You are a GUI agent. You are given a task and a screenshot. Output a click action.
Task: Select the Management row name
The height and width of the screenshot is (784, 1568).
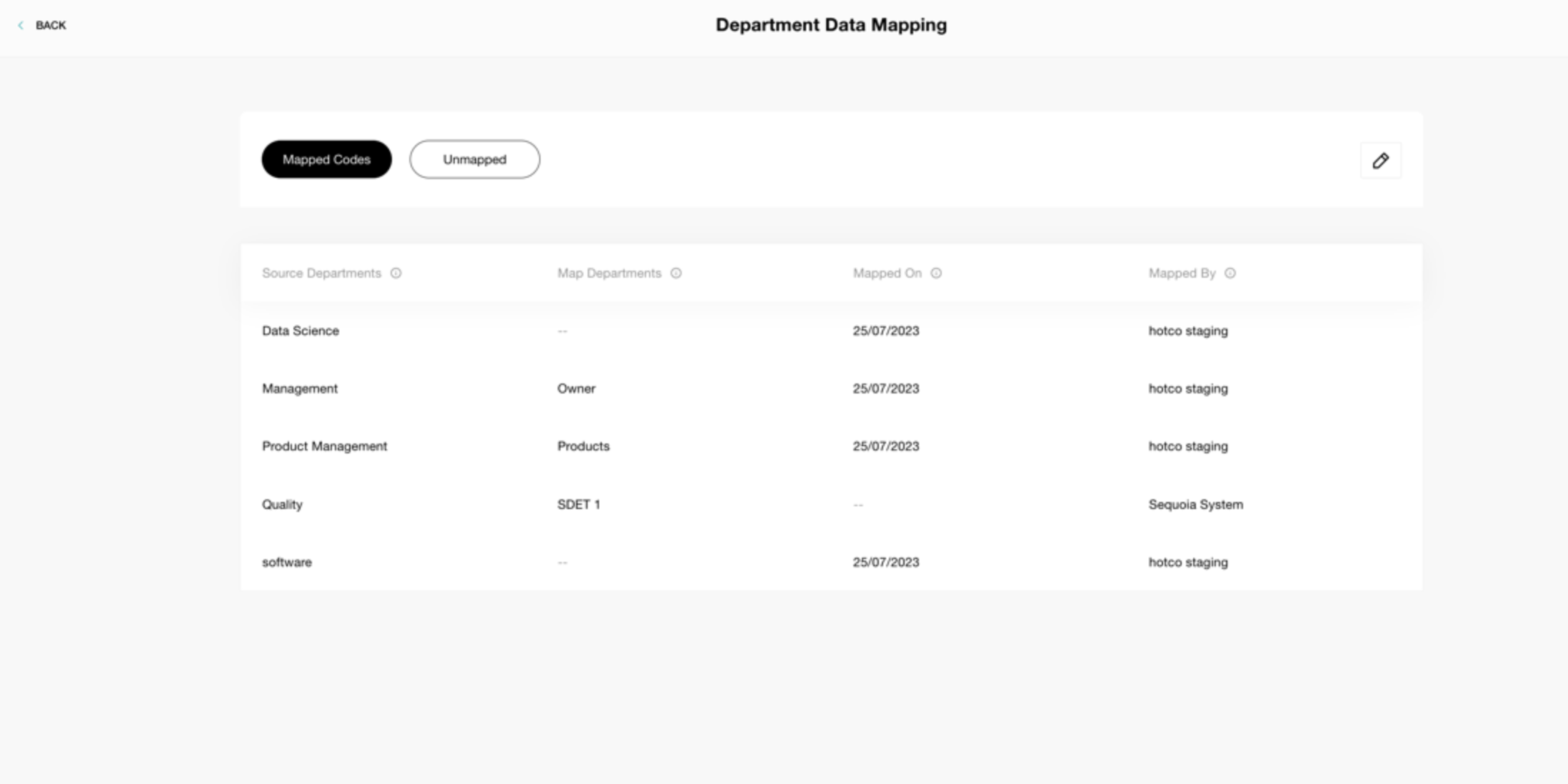pos(299,388)
